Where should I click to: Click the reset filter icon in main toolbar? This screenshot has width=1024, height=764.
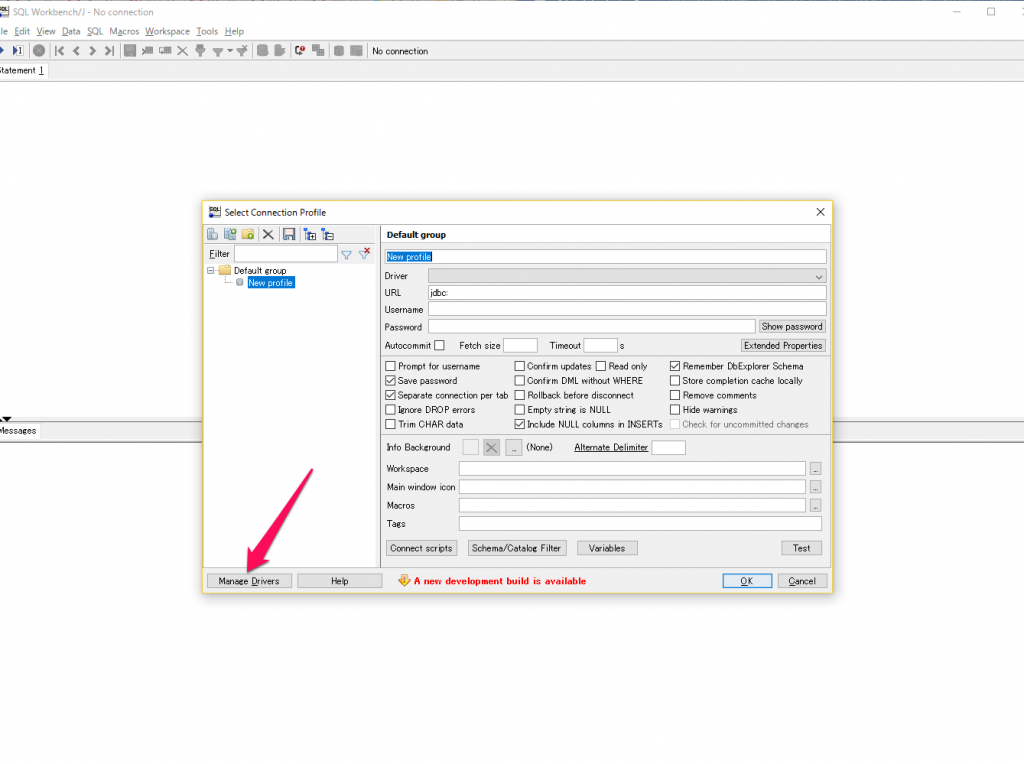pyautogui.click(x=242, y=50)
